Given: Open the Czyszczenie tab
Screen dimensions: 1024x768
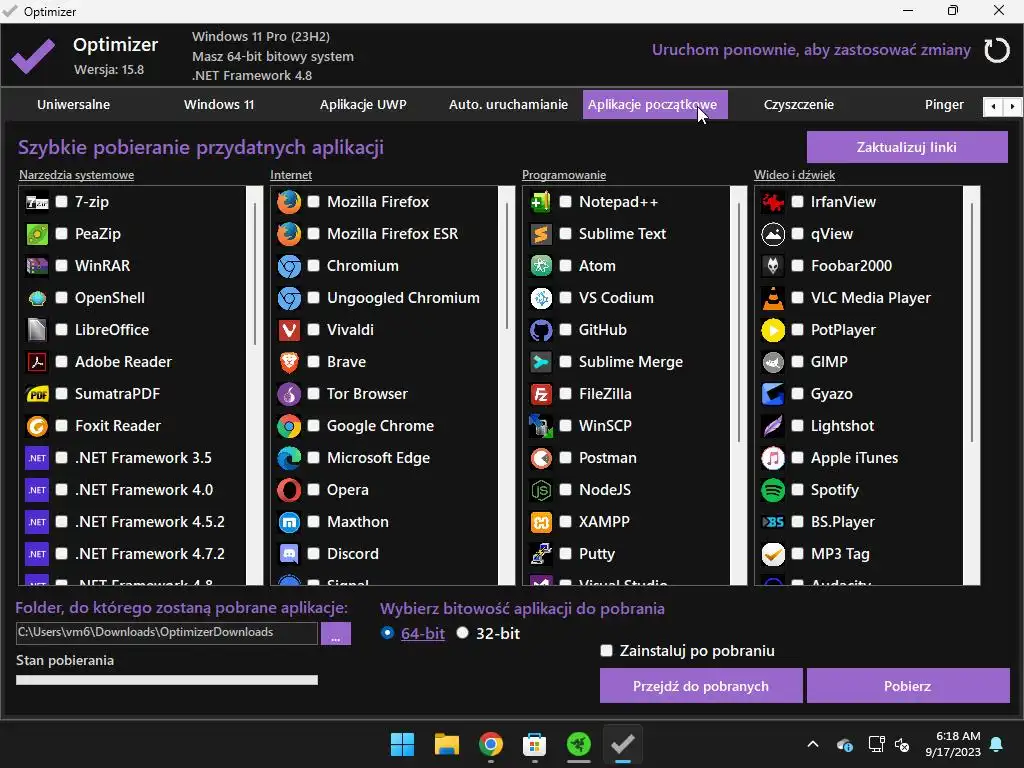Looking at the screenshot, I should click(799, 104).
